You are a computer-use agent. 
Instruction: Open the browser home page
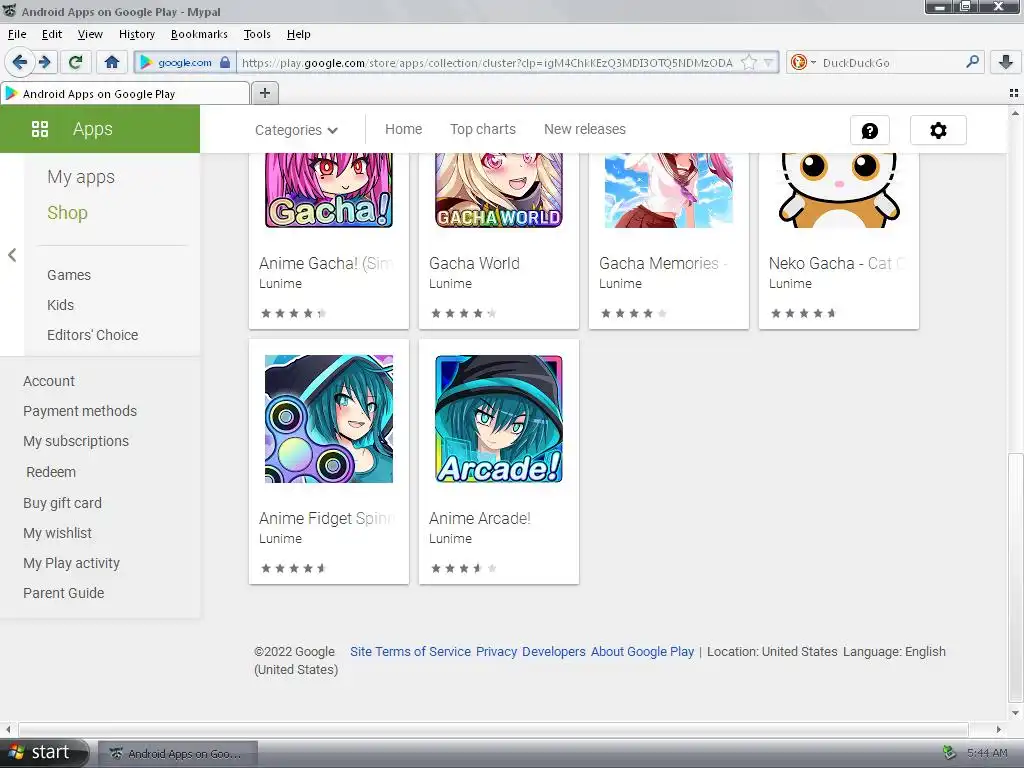112,63
